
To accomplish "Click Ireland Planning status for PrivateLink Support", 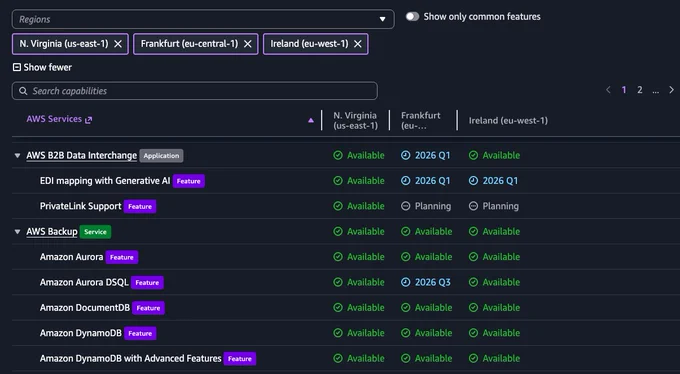I will pos(494,206).
